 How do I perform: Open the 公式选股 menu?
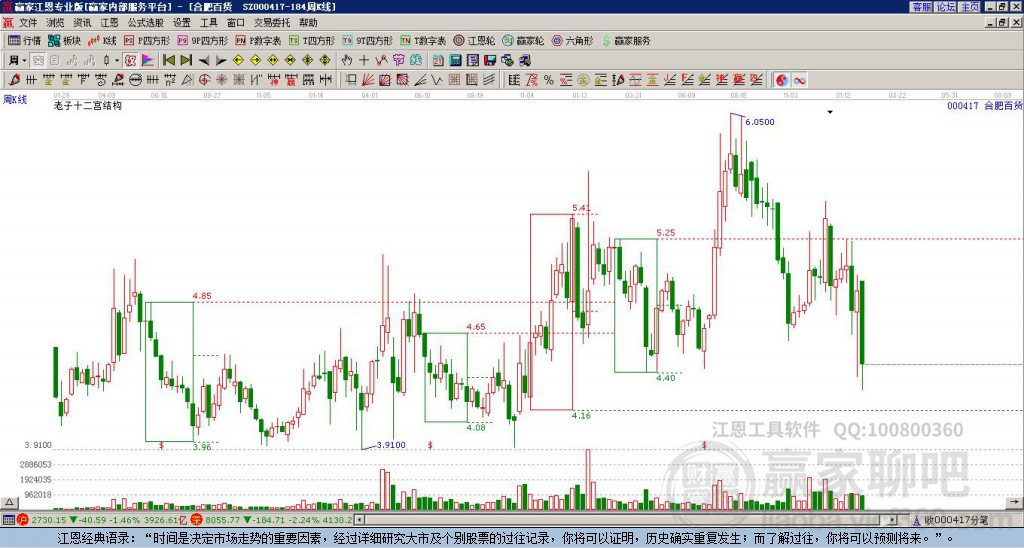(146, 23)
